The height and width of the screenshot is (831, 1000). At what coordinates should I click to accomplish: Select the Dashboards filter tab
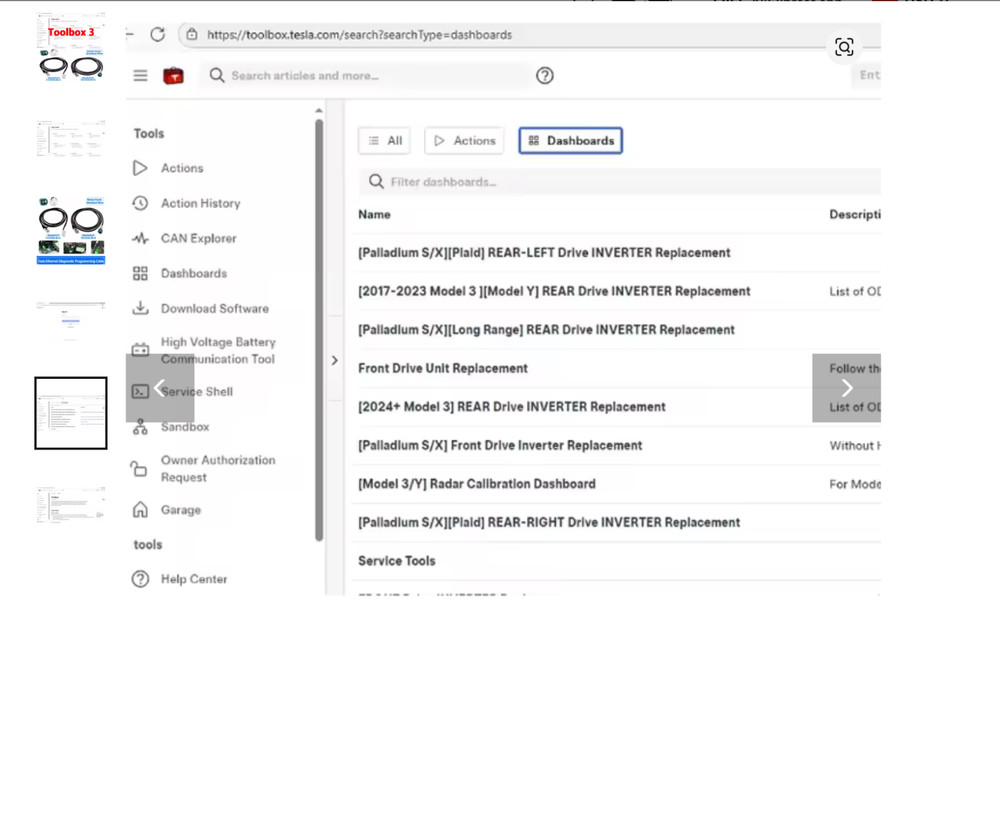[571, 141]
